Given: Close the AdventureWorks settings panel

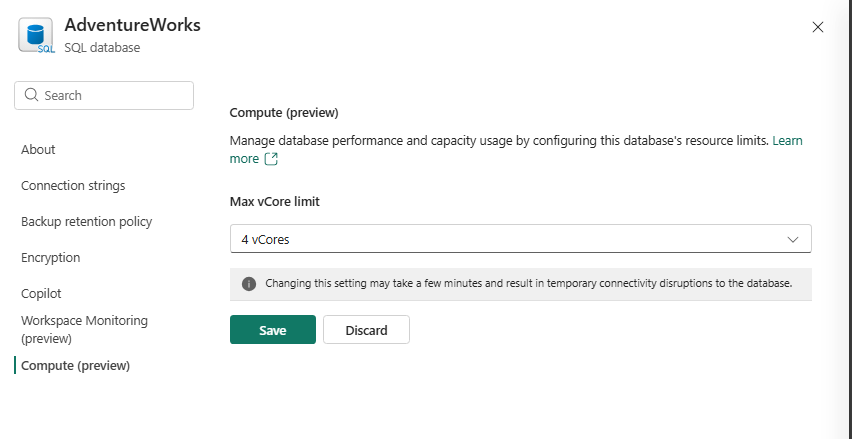Looking at the screenshot, I should pyautogui.click(x=817, y=27).
